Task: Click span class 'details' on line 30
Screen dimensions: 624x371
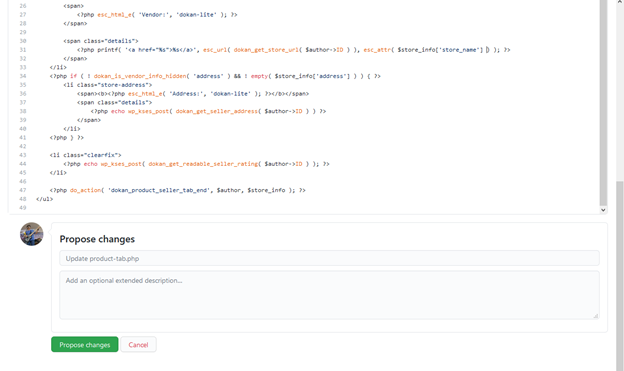Action: tap(101, 41)
